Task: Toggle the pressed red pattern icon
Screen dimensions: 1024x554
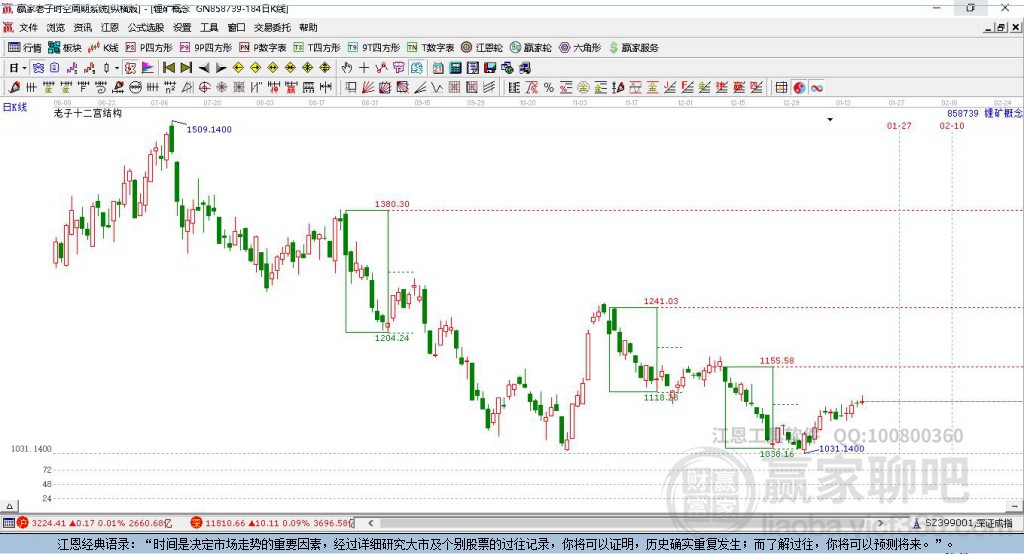Action: [x=130, y=68]
